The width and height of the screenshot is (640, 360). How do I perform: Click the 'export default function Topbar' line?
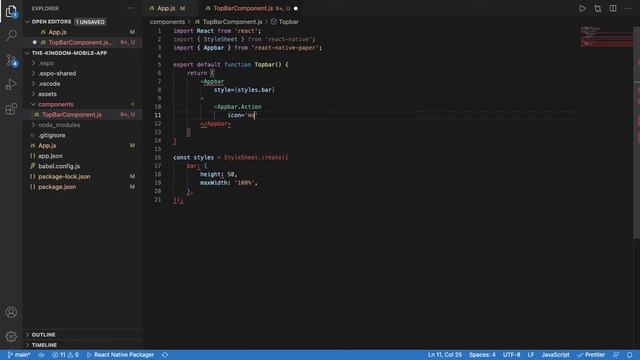point(231,64)
